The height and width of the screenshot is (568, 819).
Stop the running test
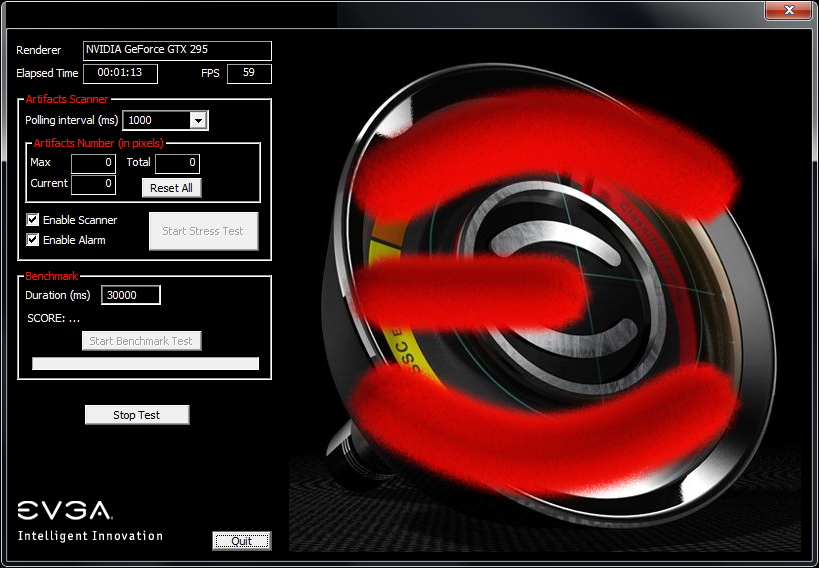pos(137,415)
